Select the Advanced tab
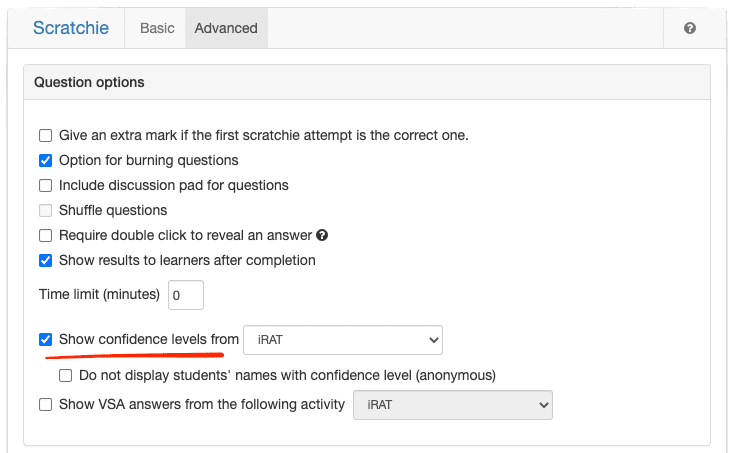735x453 pixels. tap(226, 28)
